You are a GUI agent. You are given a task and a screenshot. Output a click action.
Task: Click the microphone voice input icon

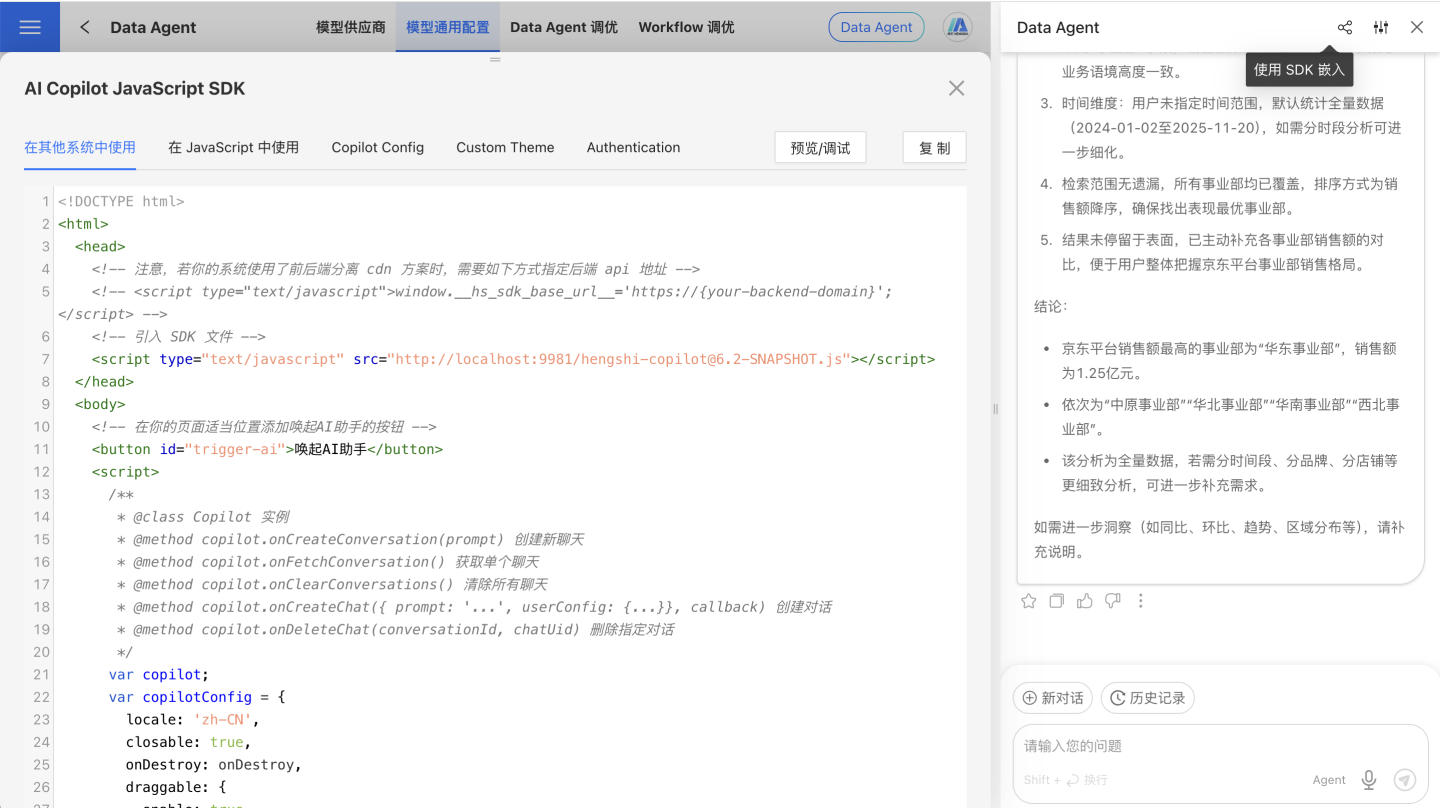1369,780
